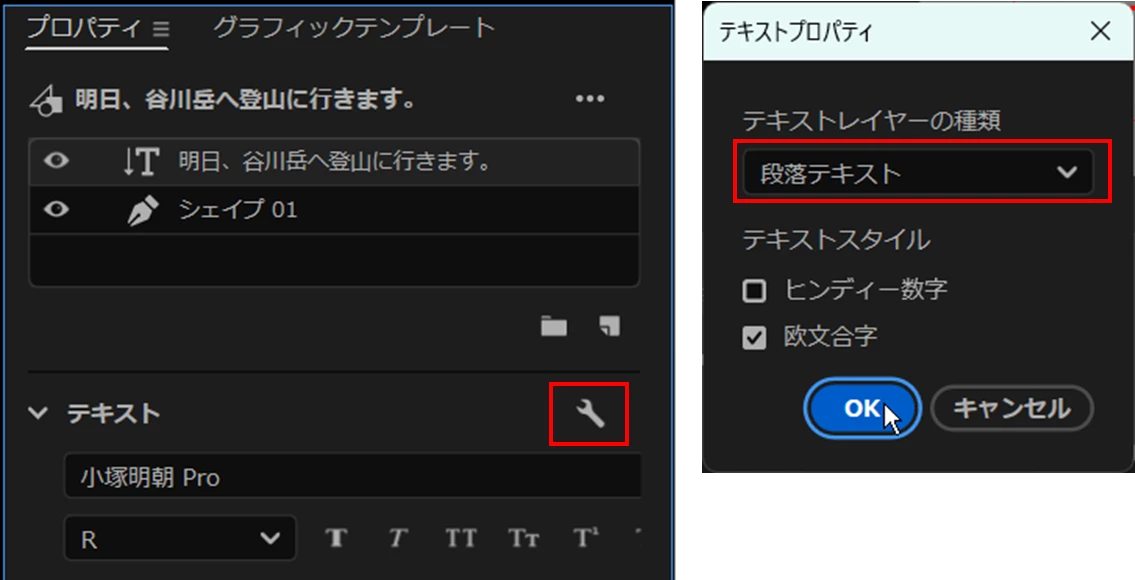Click the create group folder icon

(x=554, y=327)
